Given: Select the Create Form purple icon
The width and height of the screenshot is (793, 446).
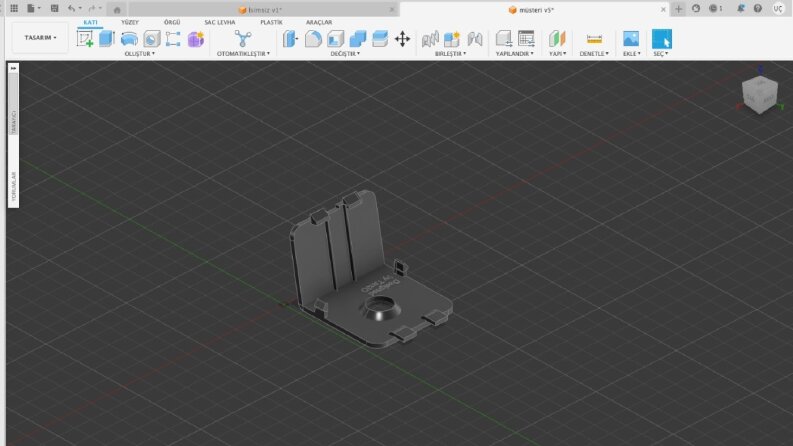Looking at the screenshot, I should tap(195, 39).
